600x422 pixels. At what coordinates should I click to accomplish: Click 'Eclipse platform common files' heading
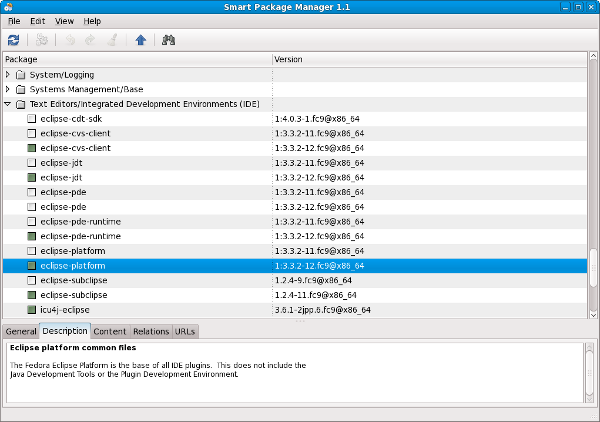point(73,347)
